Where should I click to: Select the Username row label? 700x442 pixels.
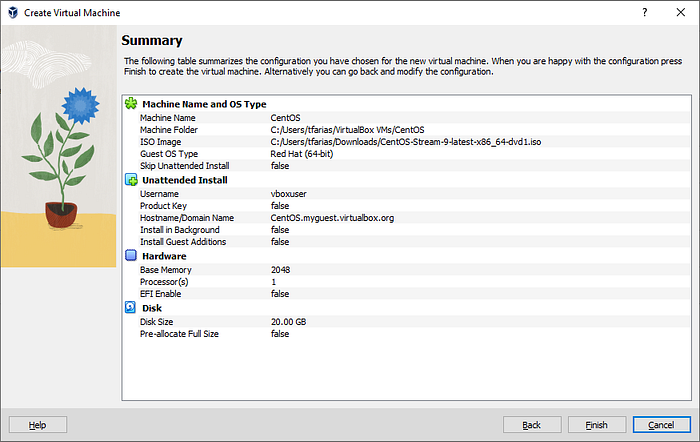click(159, 194)
